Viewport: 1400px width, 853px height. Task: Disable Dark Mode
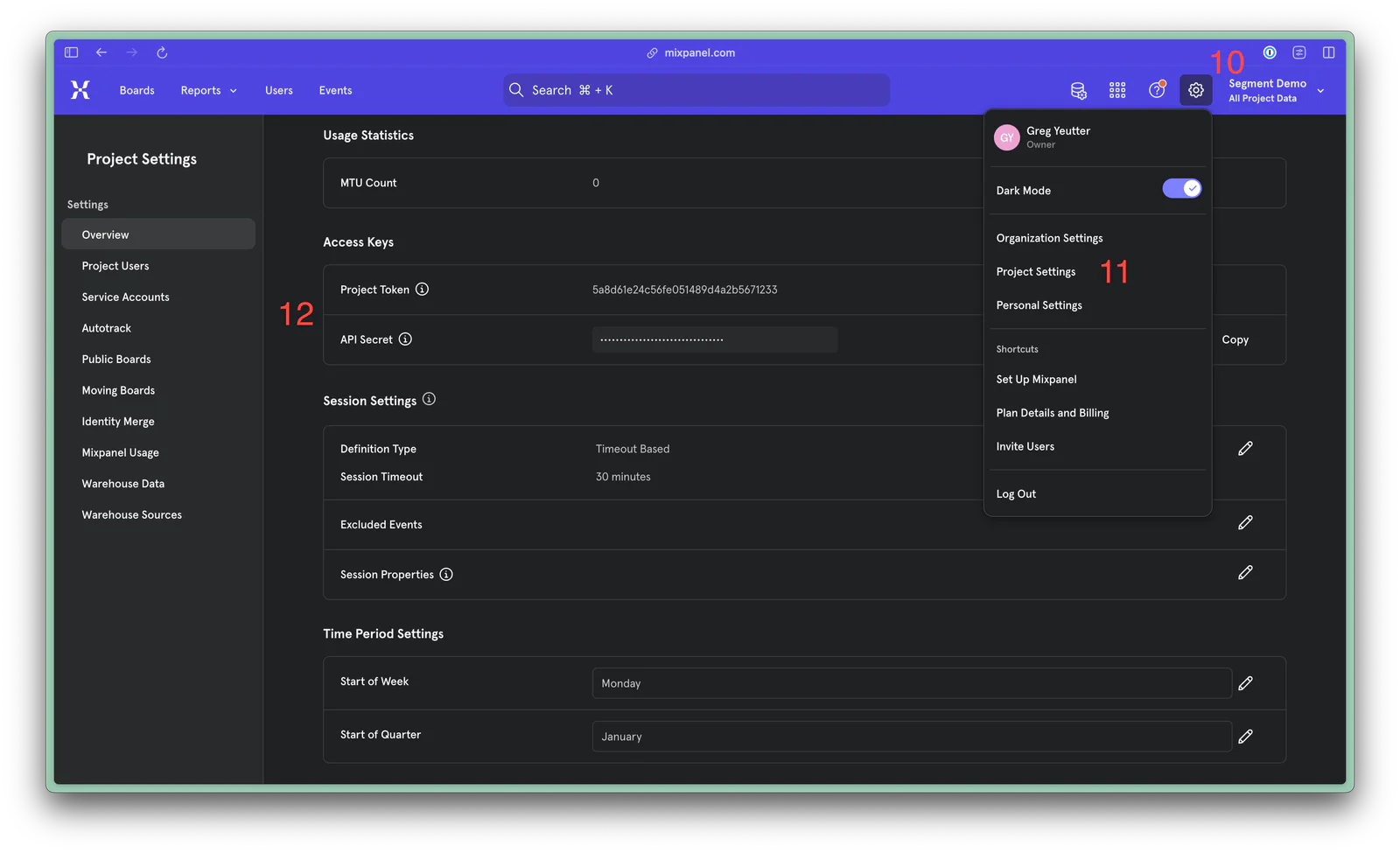point(1181,188)
